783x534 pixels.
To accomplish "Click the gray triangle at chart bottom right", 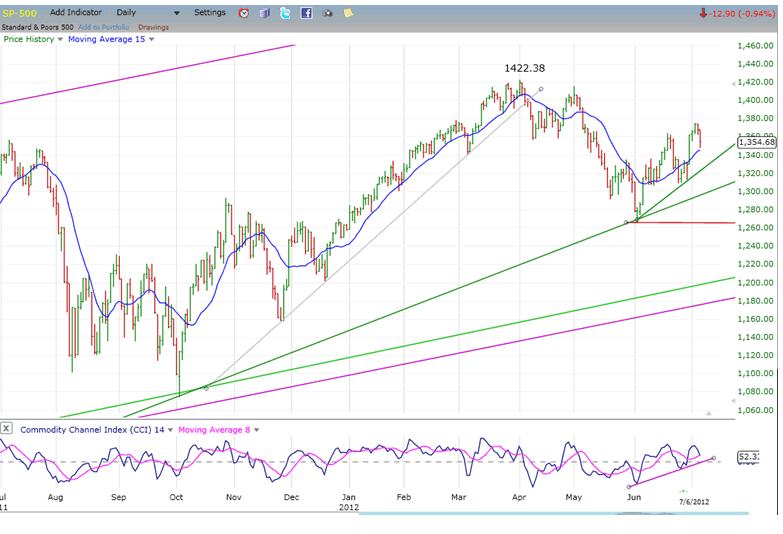I will click(708, 413).
